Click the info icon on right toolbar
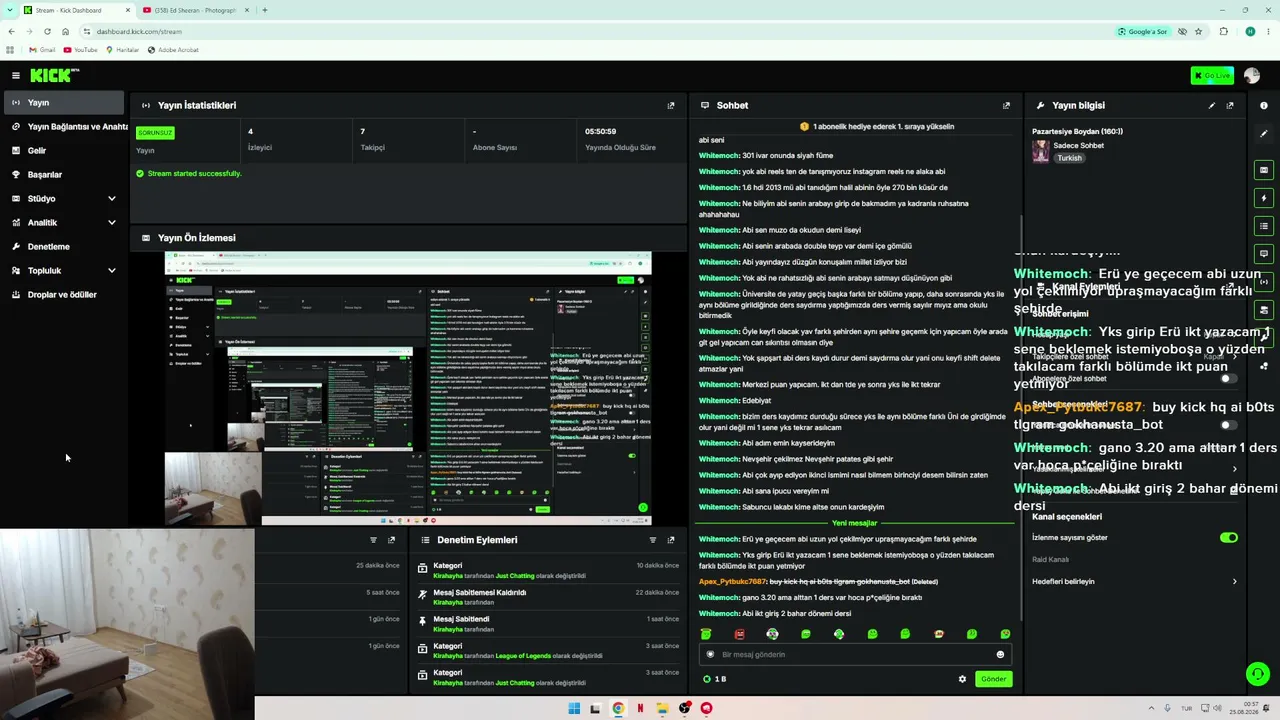Image resolution: width=1280 pixels, height=720 pixels. pos(1264,105)
